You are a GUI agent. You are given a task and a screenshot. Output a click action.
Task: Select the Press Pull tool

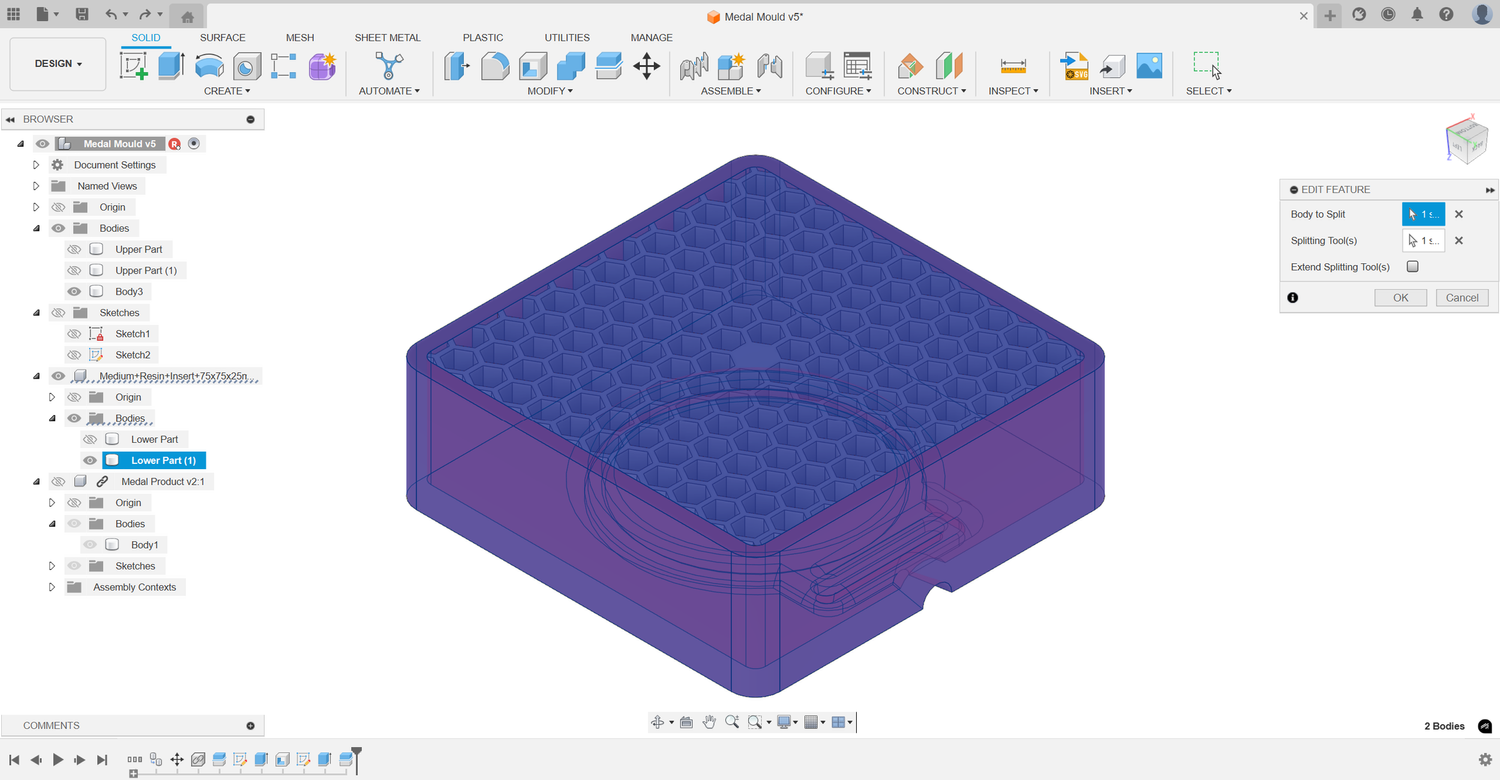tap(457, 66)
